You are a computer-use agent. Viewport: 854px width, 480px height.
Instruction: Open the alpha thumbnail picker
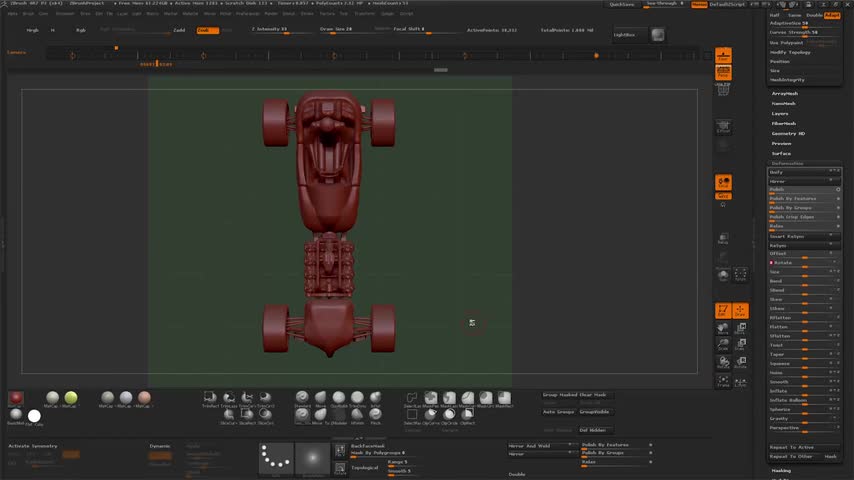(x=312, y=458)
